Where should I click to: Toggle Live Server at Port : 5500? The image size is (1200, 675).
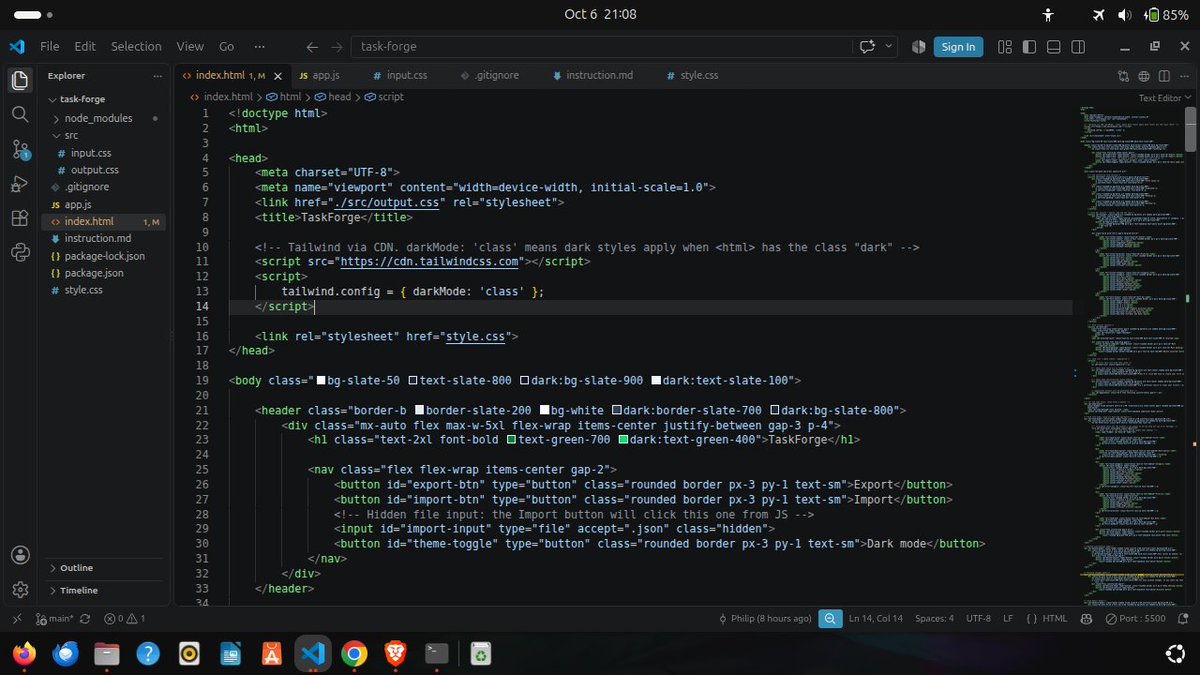[1135, 618]
